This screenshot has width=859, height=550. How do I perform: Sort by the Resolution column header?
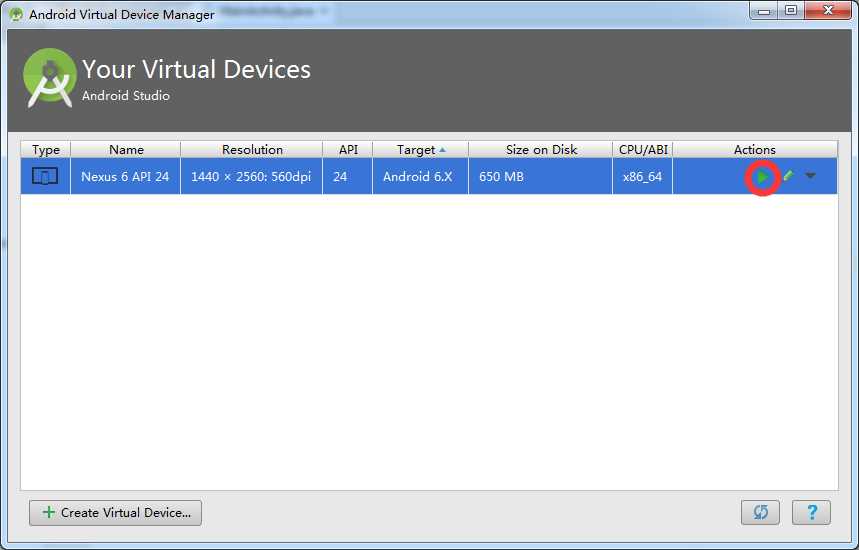[252, 150]
